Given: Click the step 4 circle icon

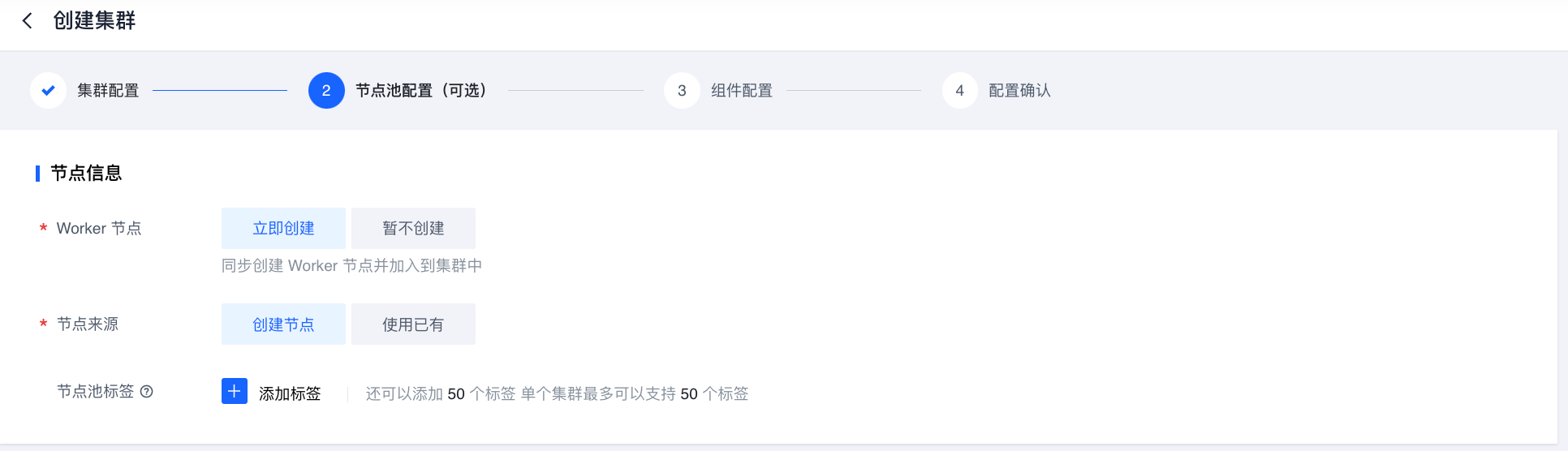Looking at the screenshot, I should pyautogui.click(x=960, y=91).
